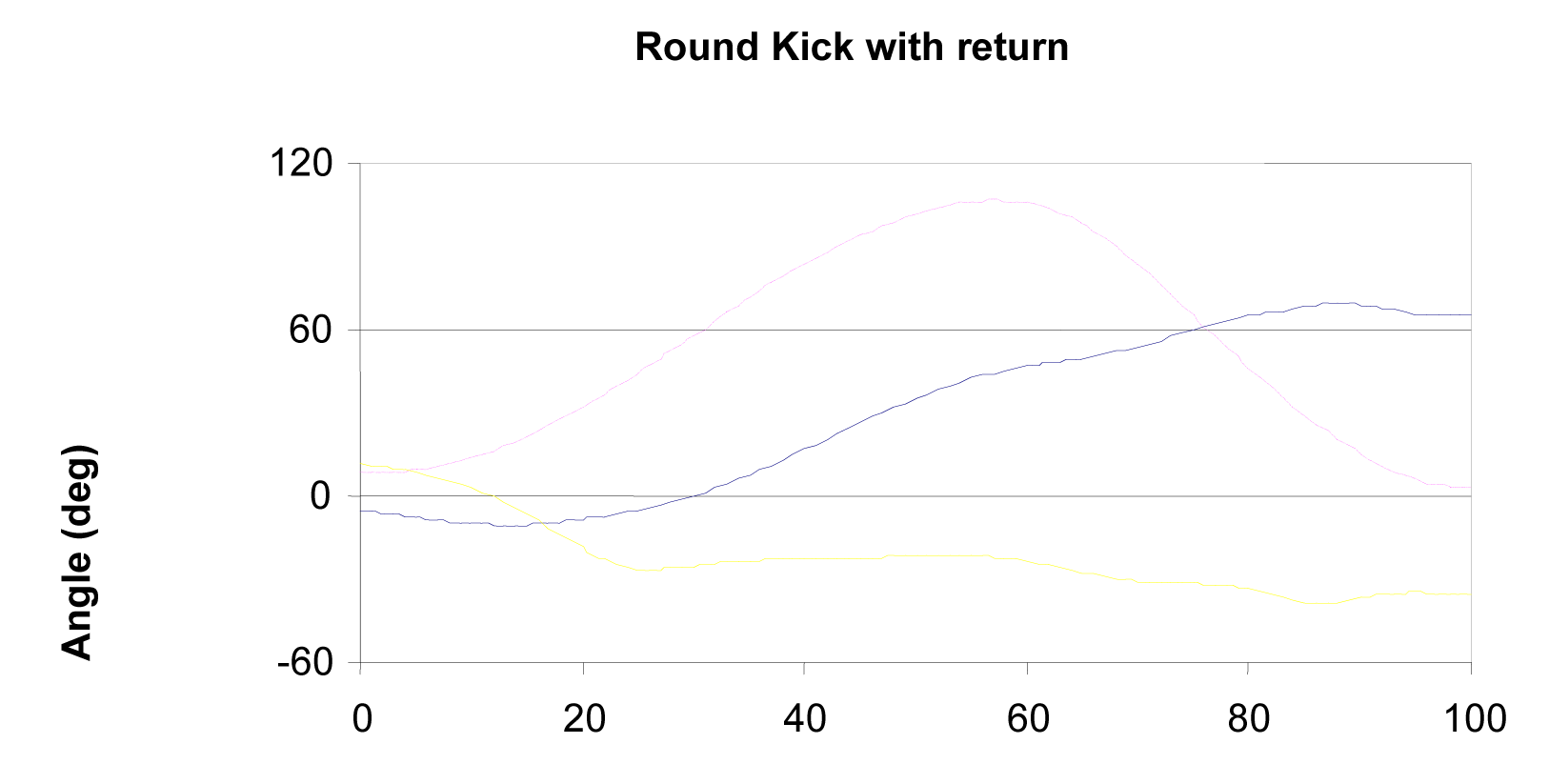The height and width of the screenshot is (784, 1549).
Task: Click the -60 label on the vertical axis
Action: tap(305, 662)
